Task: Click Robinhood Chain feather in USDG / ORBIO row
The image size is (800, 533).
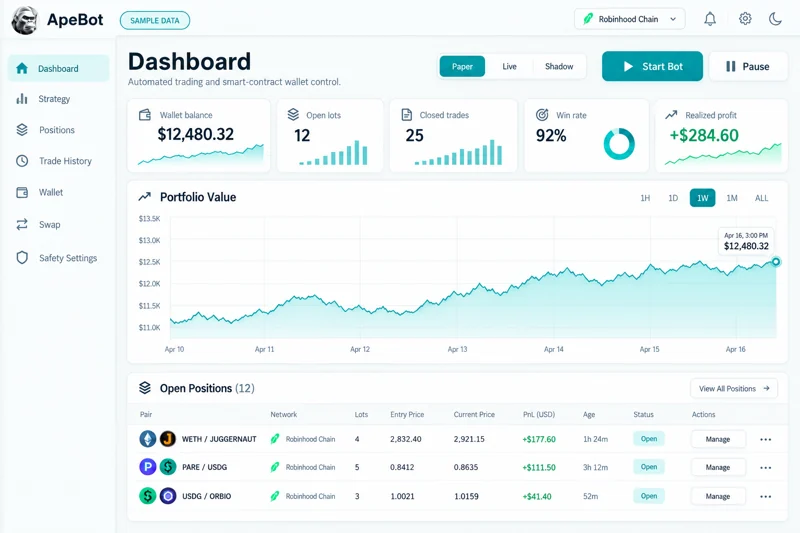Action: click(x=275, y=496)
